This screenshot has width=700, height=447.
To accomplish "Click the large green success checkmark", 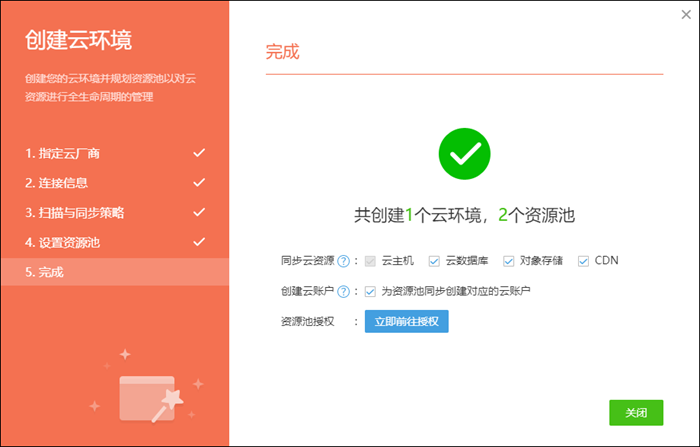I will click(x=464, y=155).
